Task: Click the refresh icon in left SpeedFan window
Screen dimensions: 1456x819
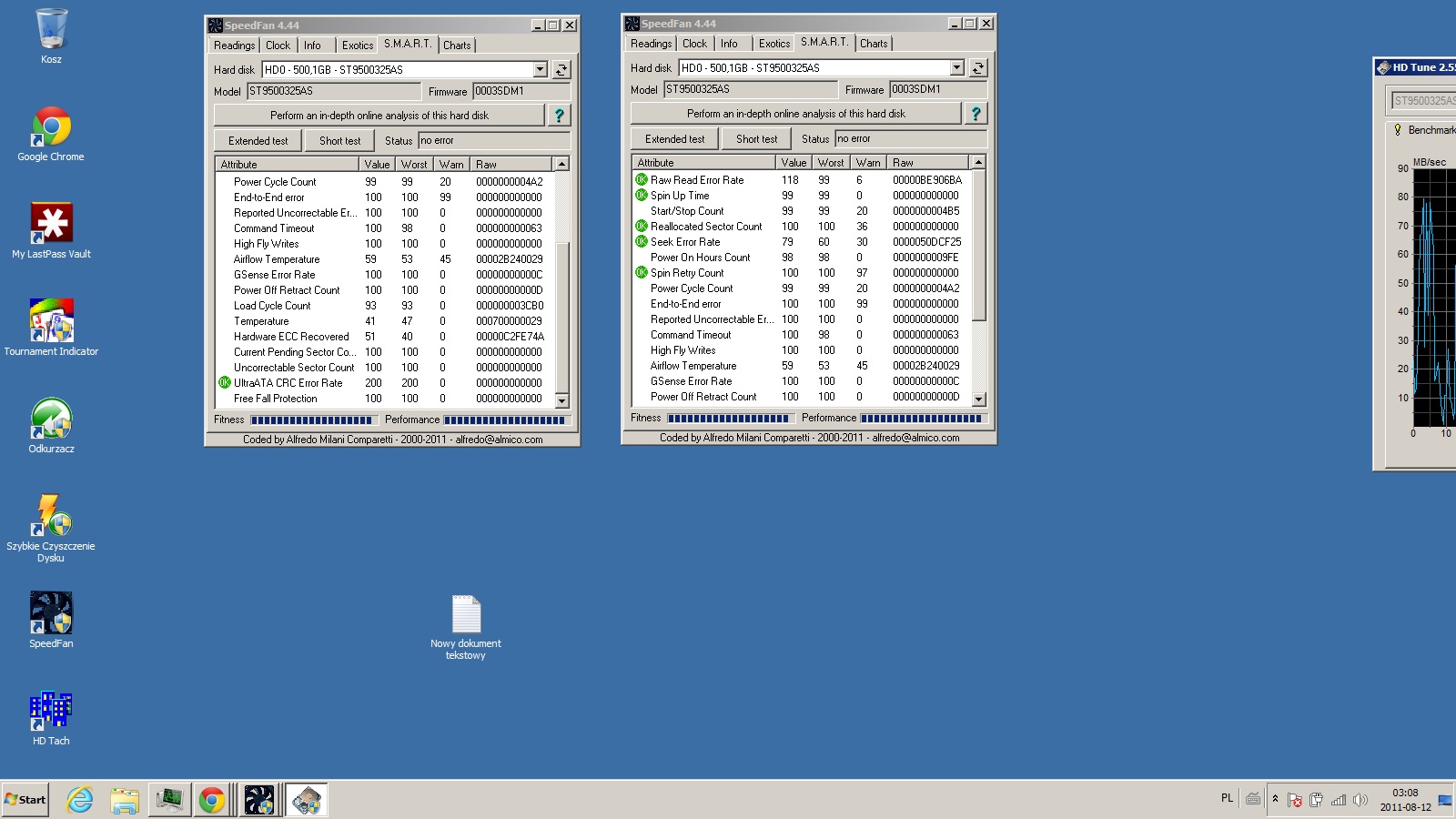Action: [561, 69]
